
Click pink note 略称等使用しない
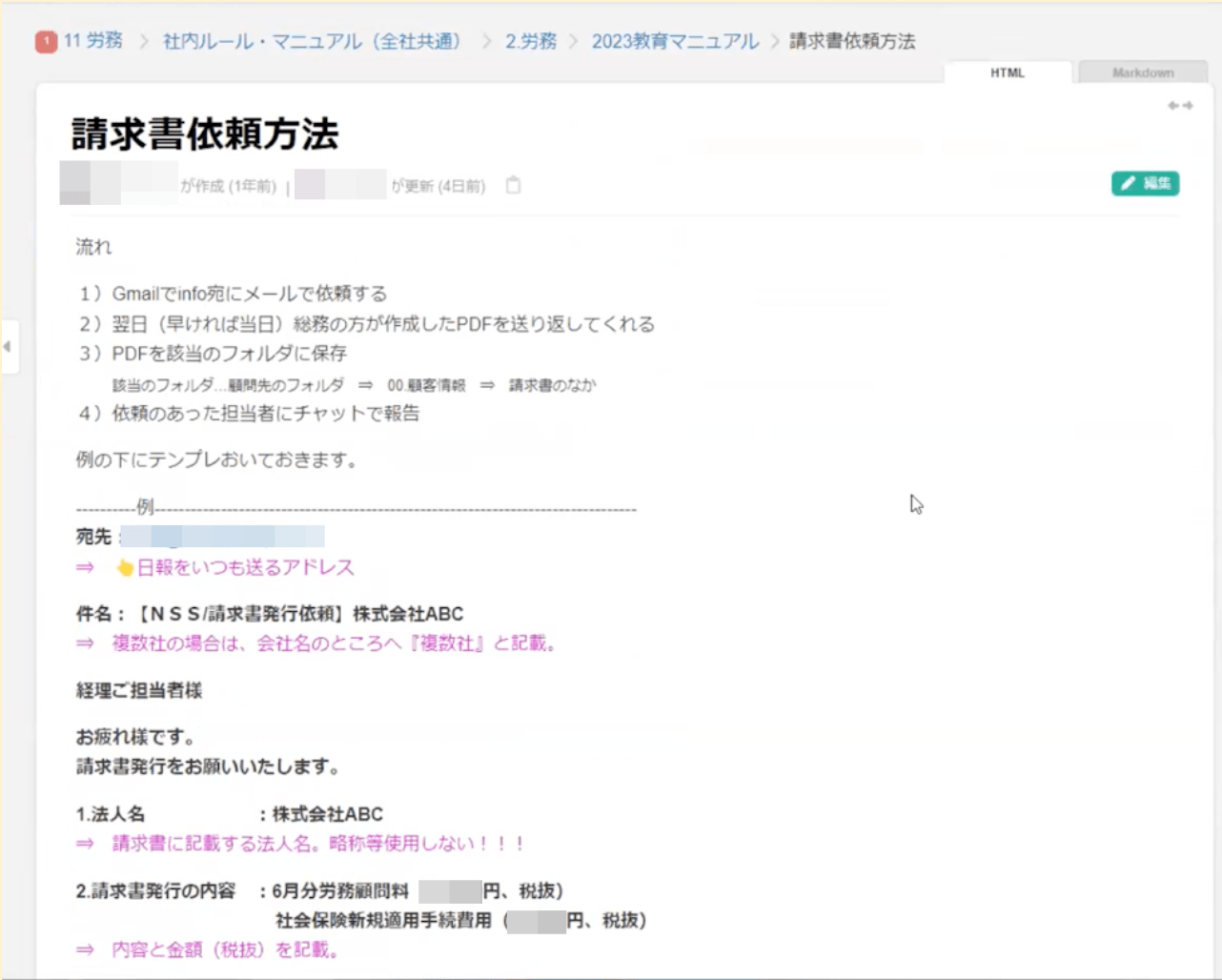(x=300, y=844)
